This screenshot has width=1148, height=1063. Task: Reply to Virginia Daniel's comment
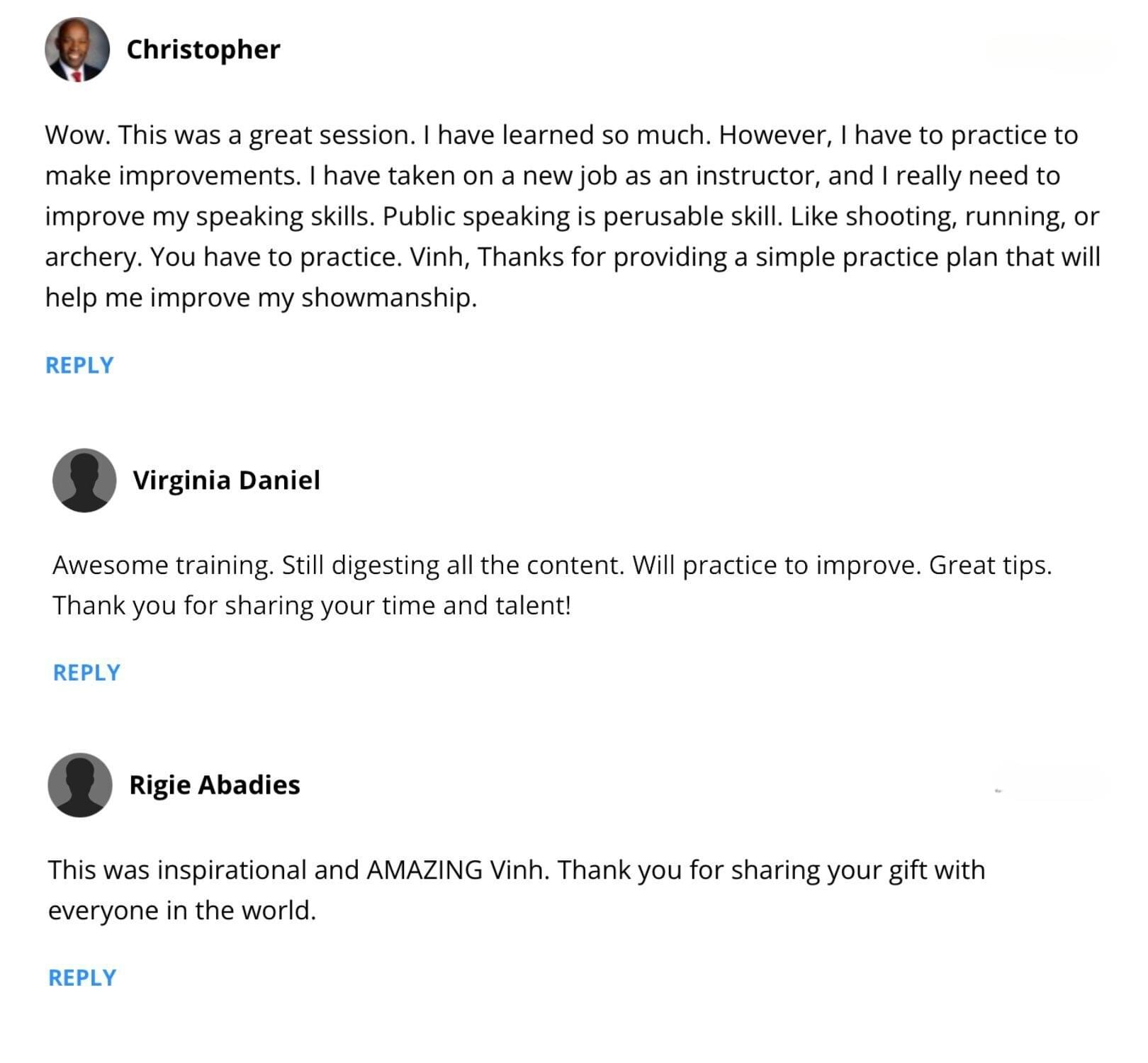pos(86,673)
